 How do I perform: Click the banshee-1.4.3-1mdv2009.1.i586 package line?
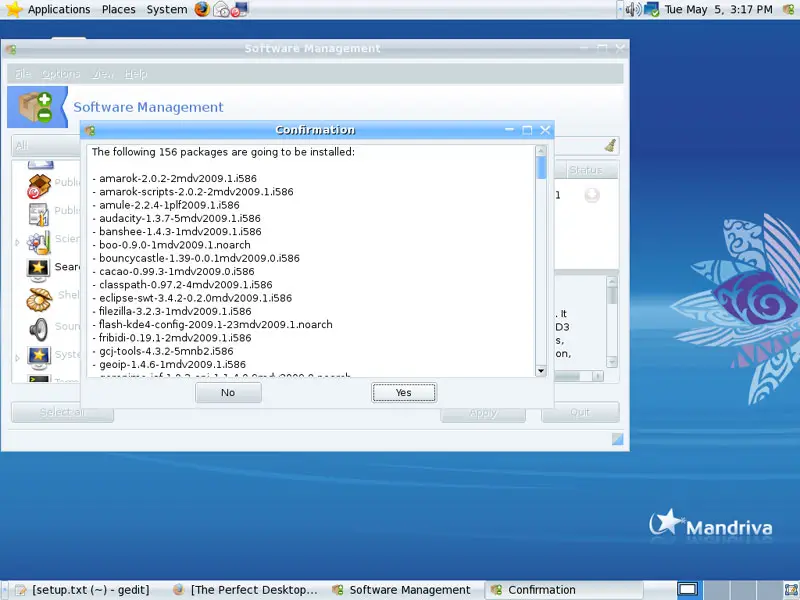pyautogui.click(x=177, y=232)
